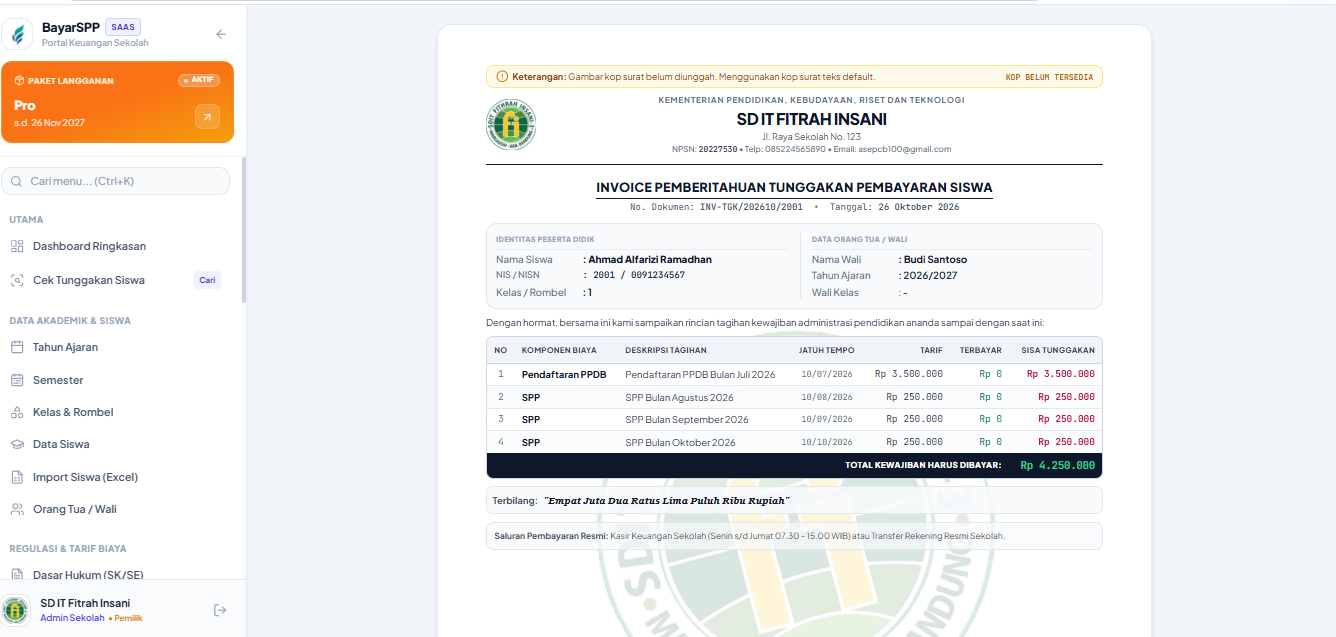The height and width of the screenshot is (637, 1336).
Task: Click the Cari badge next to Cek Tunggakan
Action: (207, 280)
